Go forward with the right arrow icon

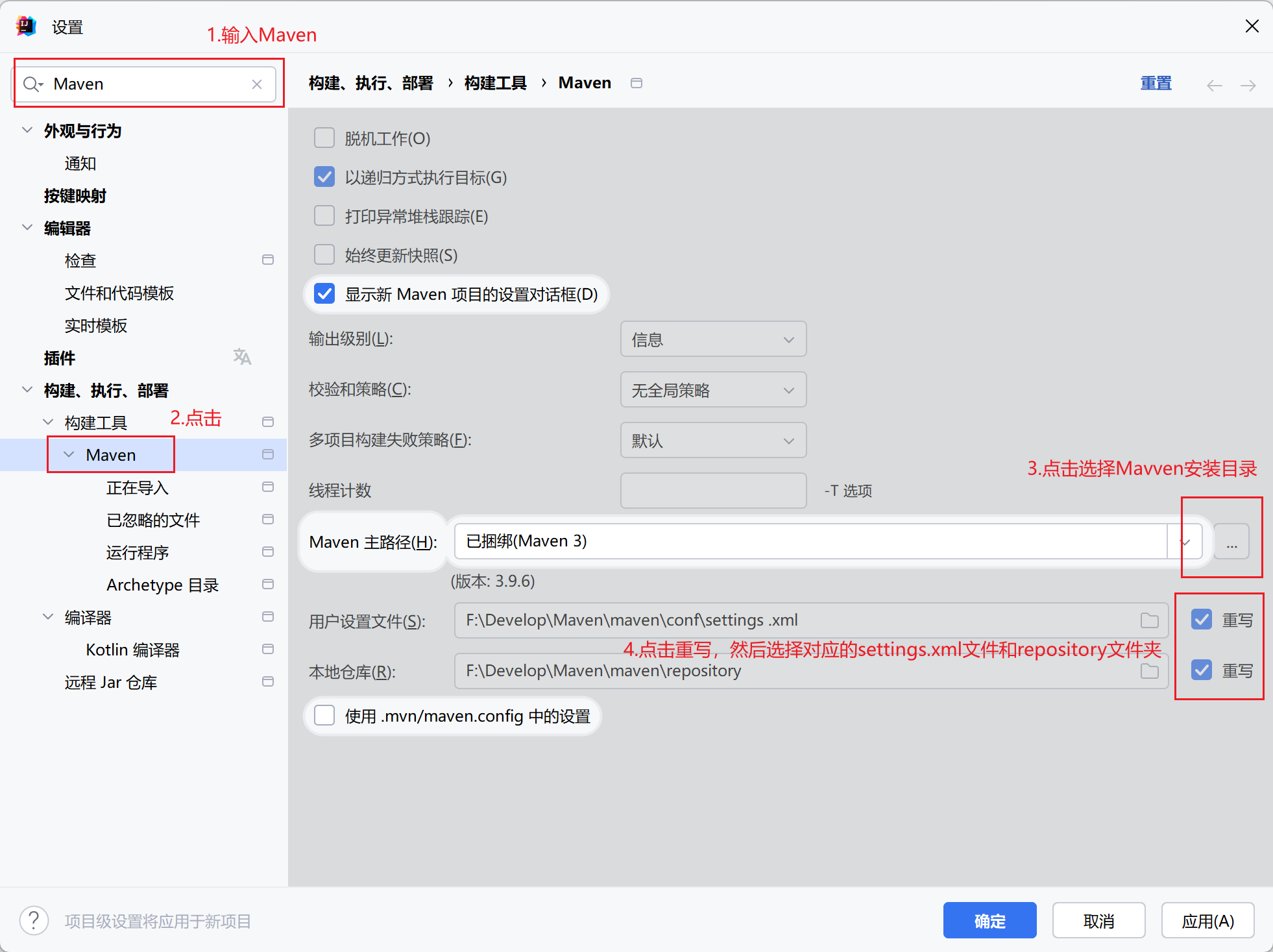point(1248,85)
